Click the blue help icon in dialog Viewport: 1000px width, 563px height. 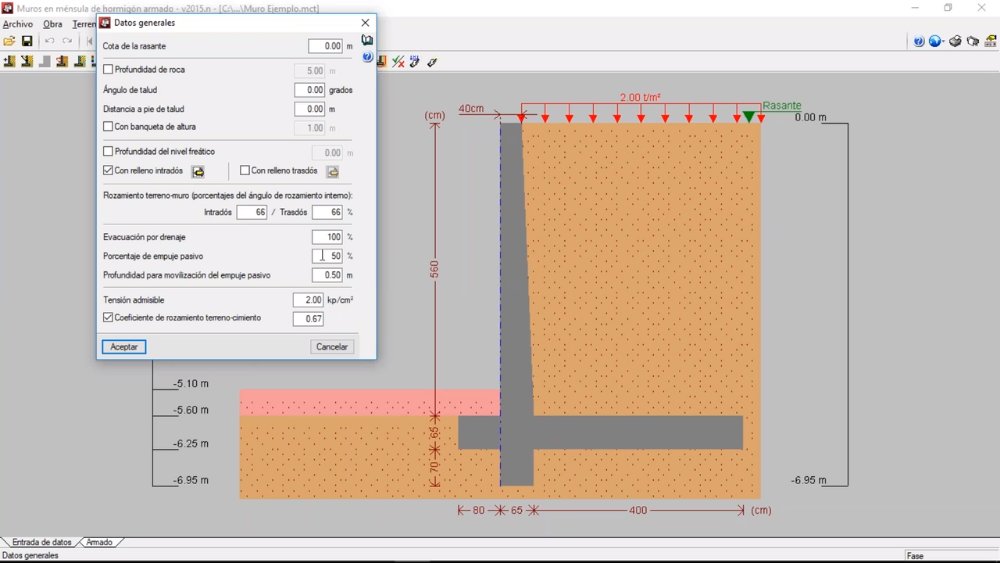(x=367, y=57)
